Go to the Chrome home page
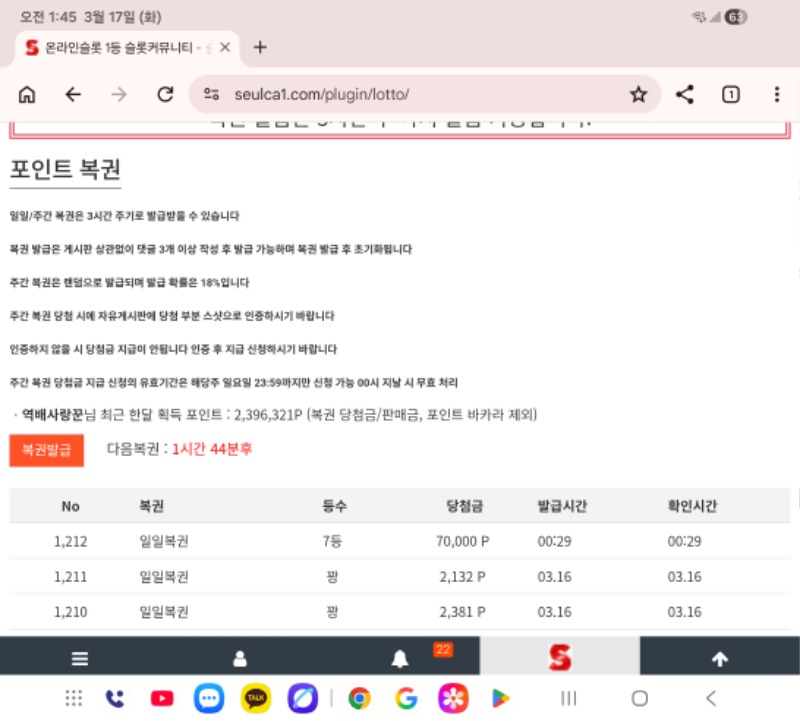800x721 pixels. click(x=27, y=95)
